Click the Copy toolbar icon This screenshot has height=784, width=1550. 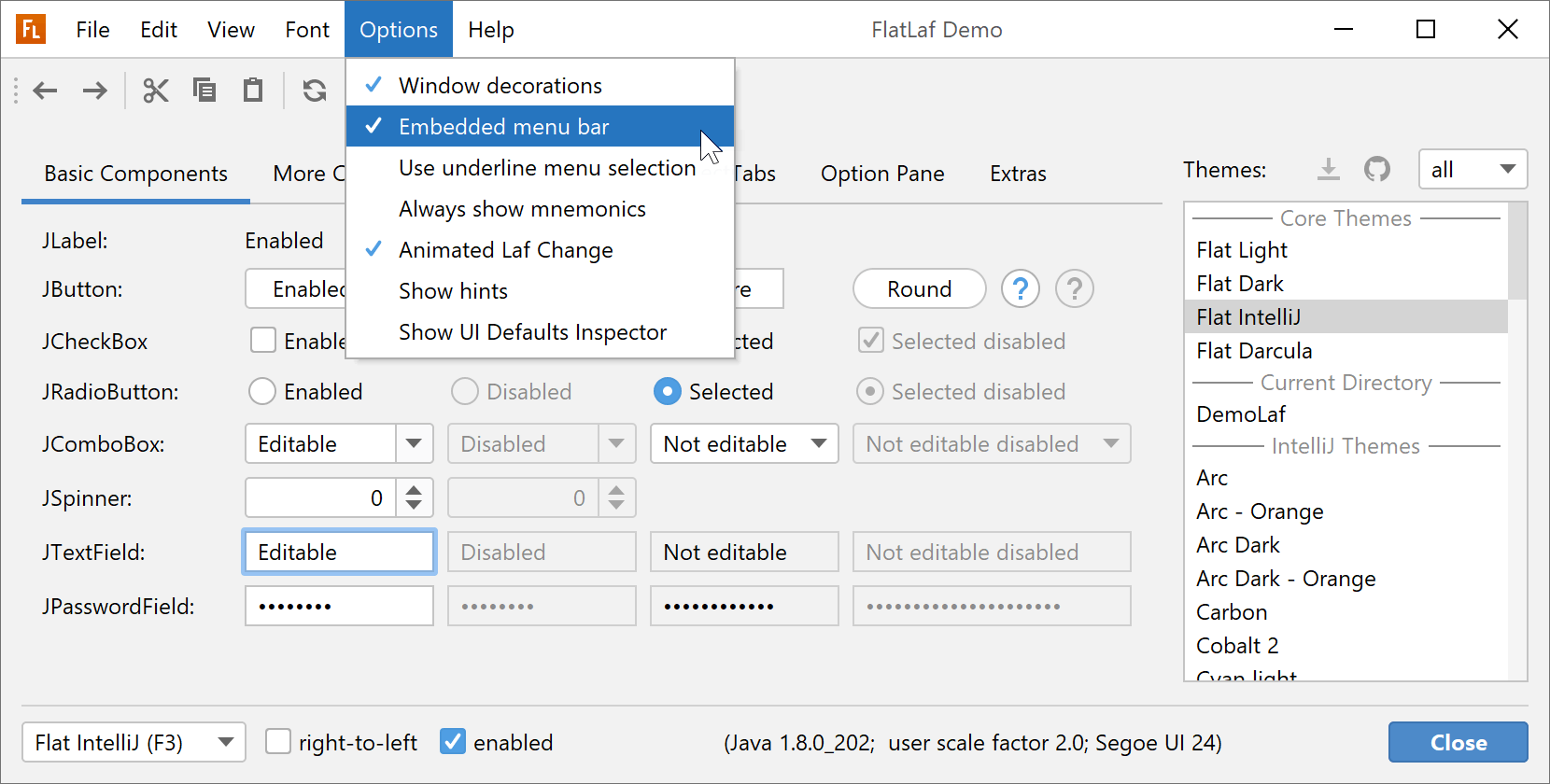point(204,90)
